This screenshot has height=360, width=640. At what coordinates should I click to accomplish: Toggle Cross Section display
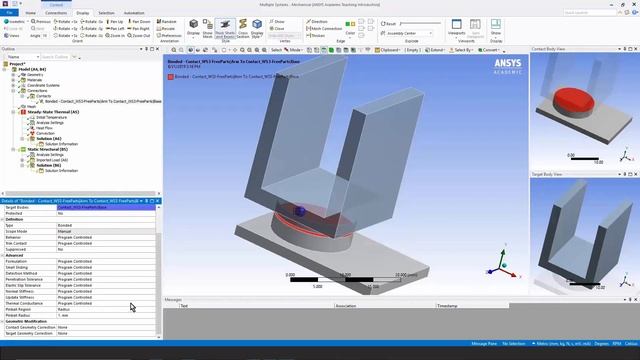(x=243, y=28)
